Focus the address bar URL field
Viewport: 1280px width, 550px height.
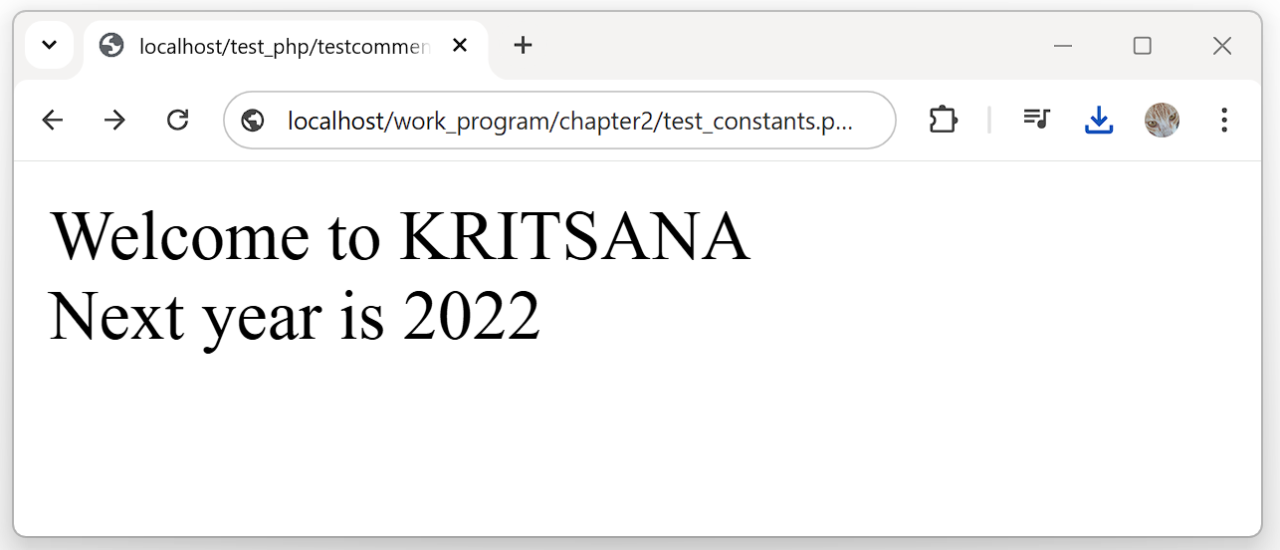[x=570, y=120]
